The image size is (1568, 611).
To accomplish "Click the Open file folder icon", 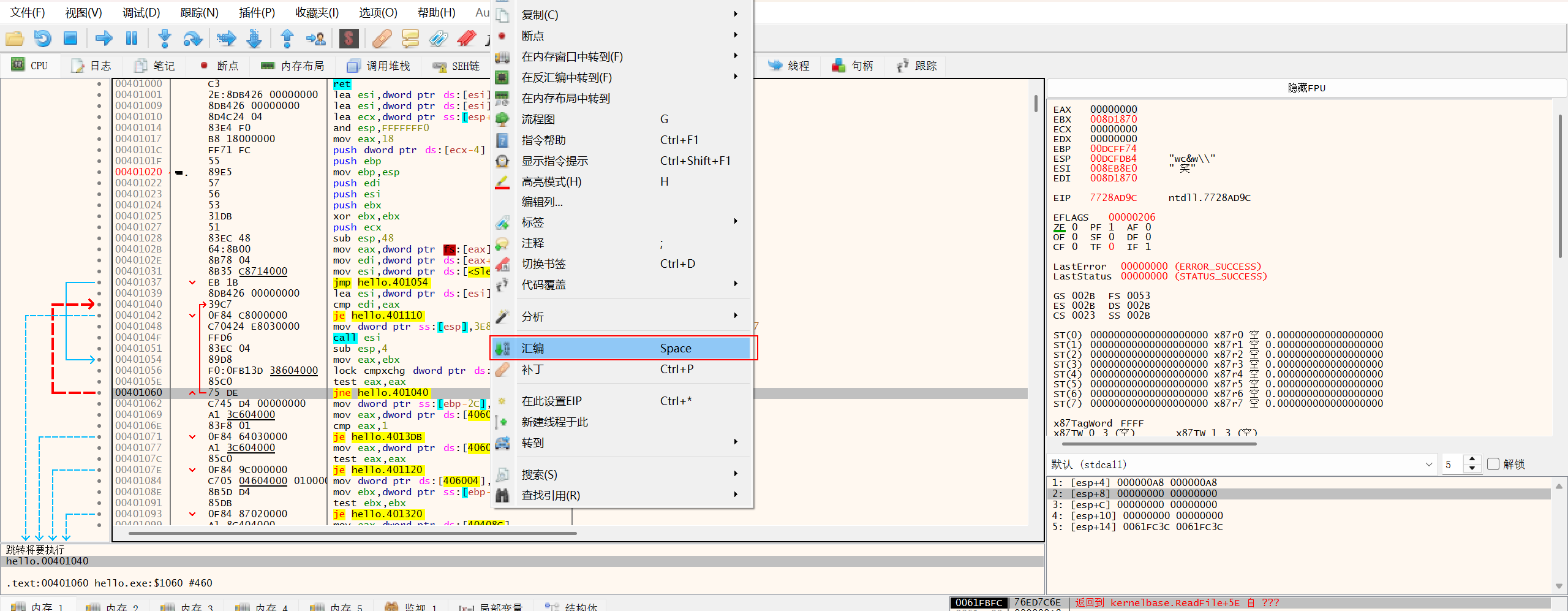I will pos(15,39).
